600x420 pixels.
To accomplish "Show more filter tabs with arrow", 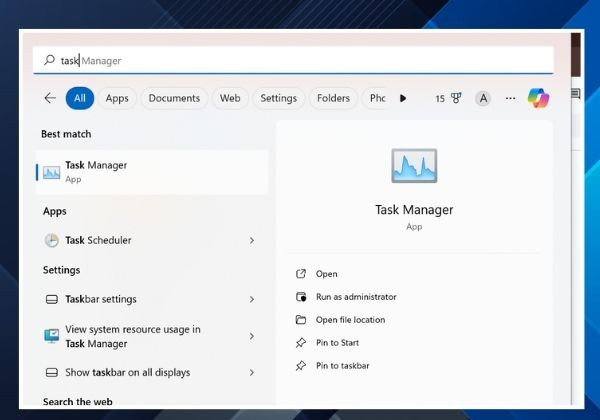I will [403, 98].
